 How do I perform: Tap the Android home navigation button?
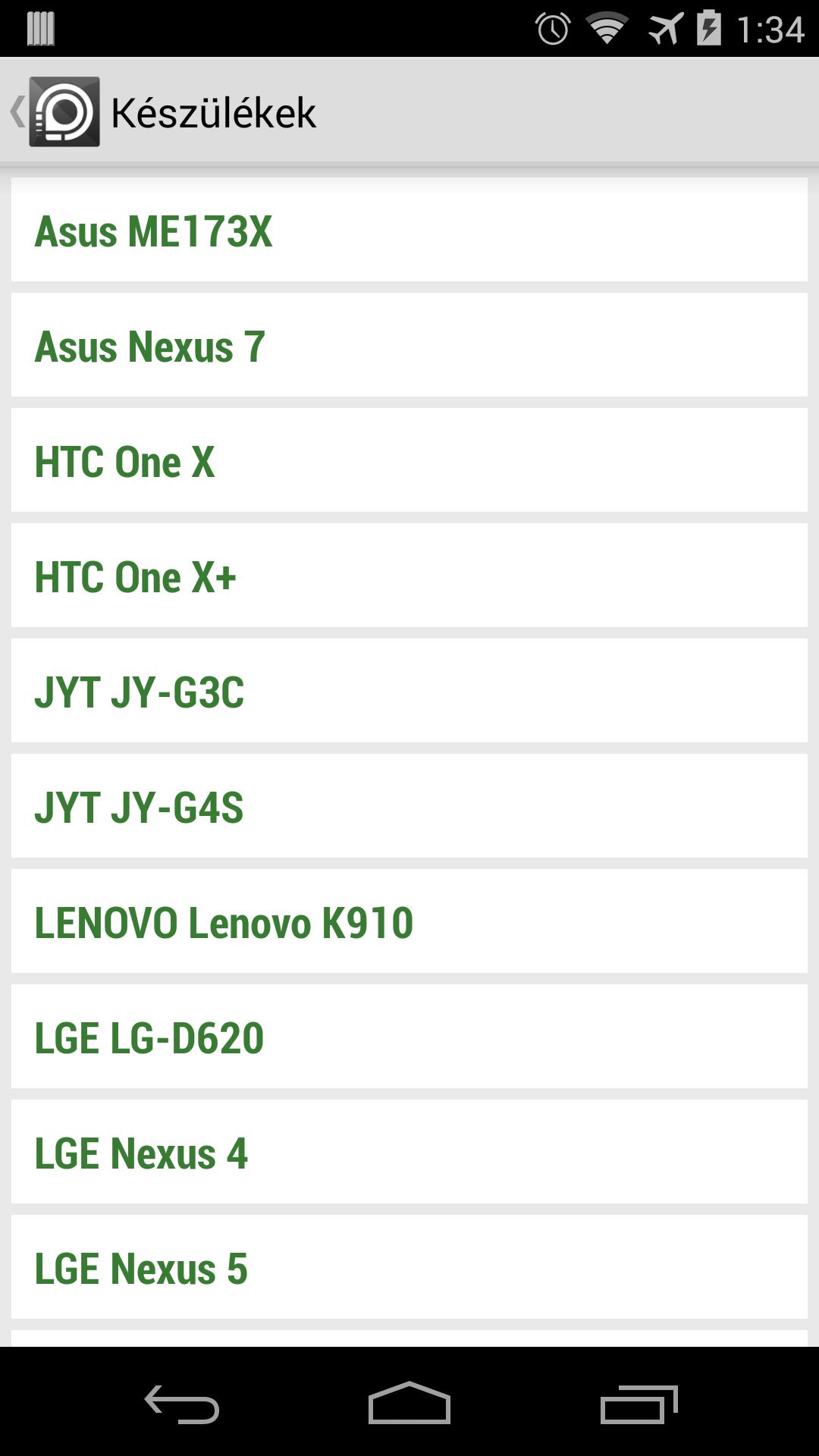[x=409, y=1403]
